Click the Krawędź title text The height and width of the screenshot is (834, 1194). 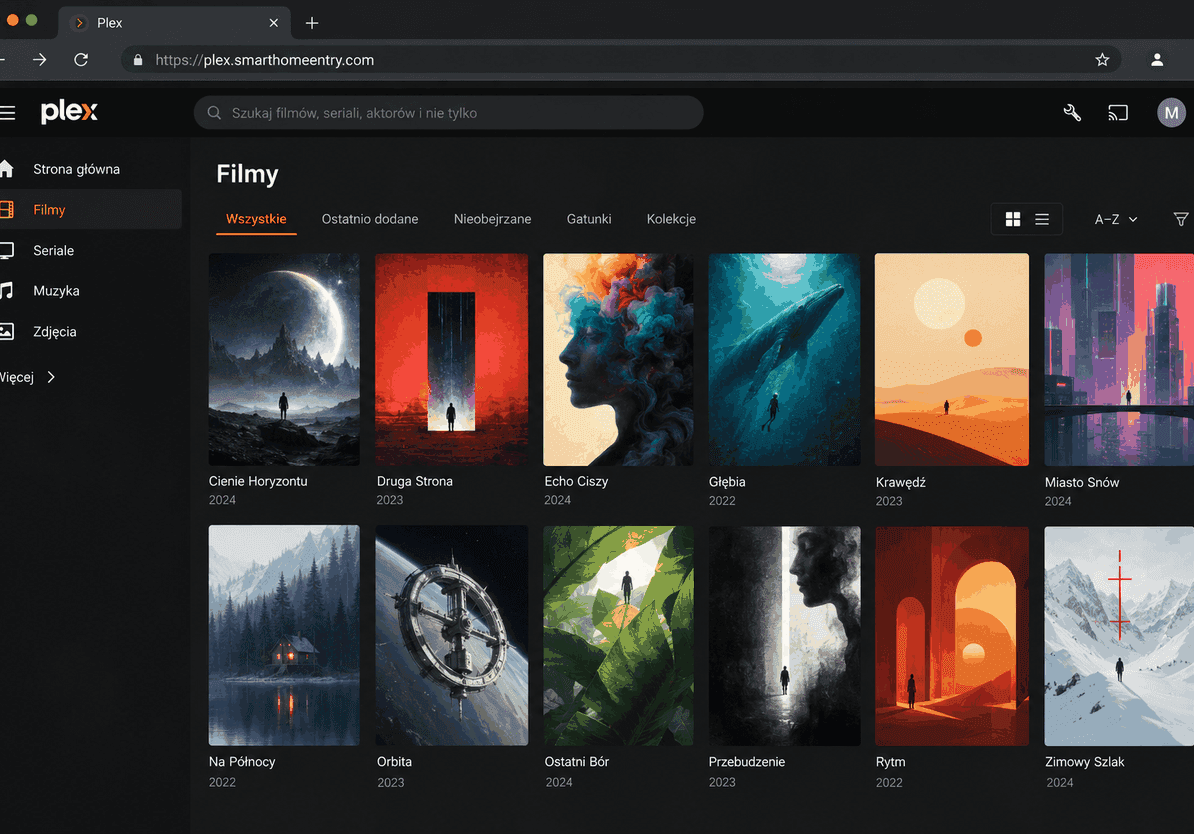901,482
